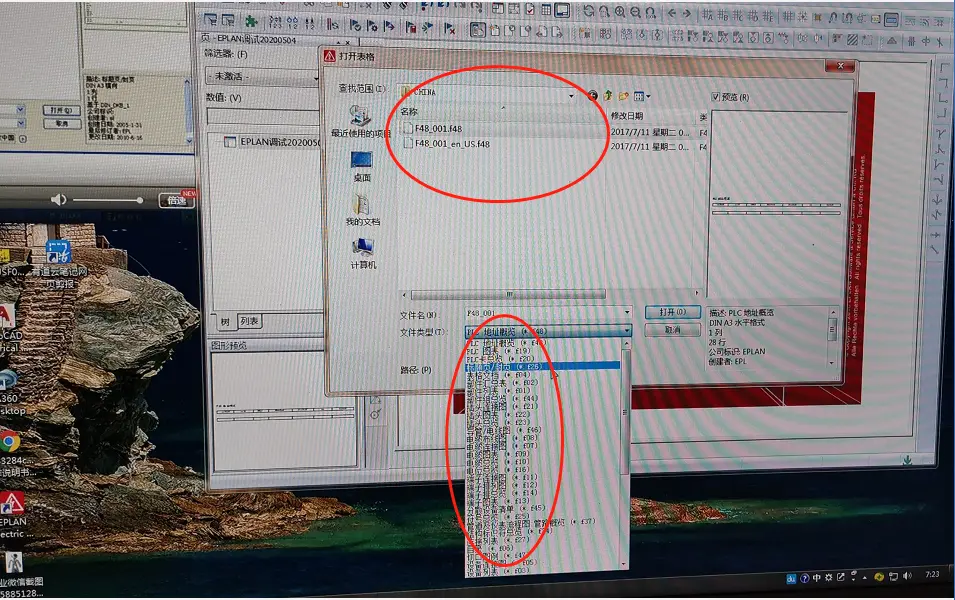Screen dimensions: 955x600
Task: Sort files by 名称 column header
Action: coord(409,111)
